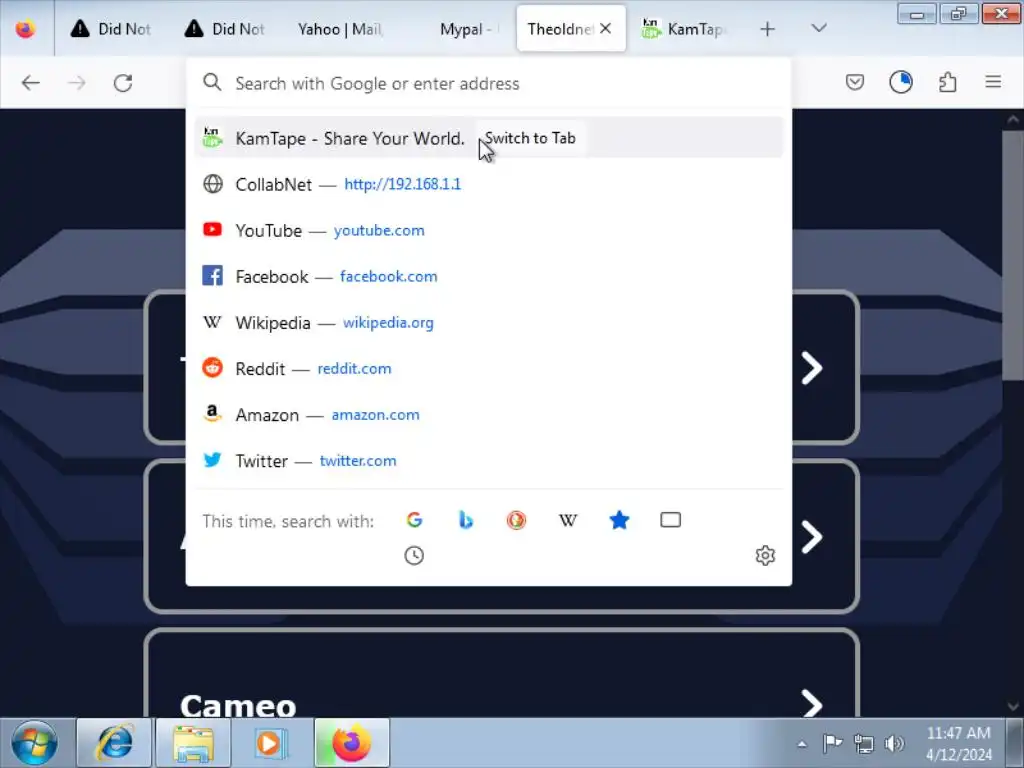Go back to the previous page
Image resolution: width=1024 pixels, height=768 pixels.
[31, 83]
